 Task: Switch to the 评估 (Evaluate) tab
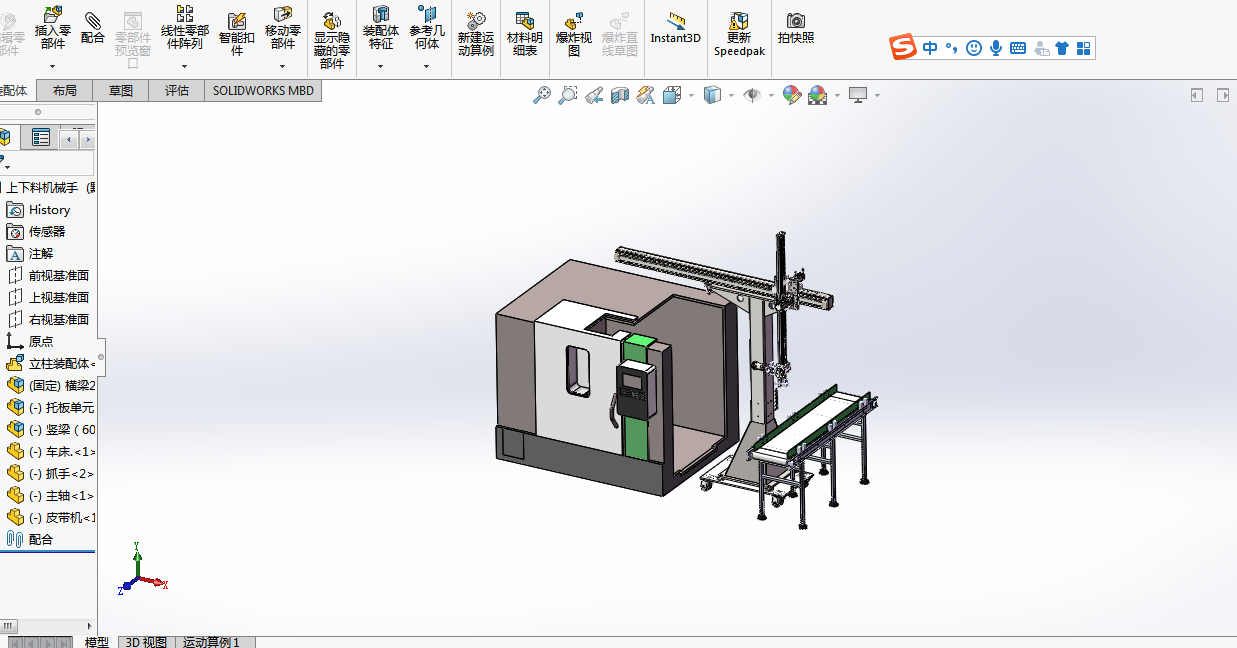[177, 91]
